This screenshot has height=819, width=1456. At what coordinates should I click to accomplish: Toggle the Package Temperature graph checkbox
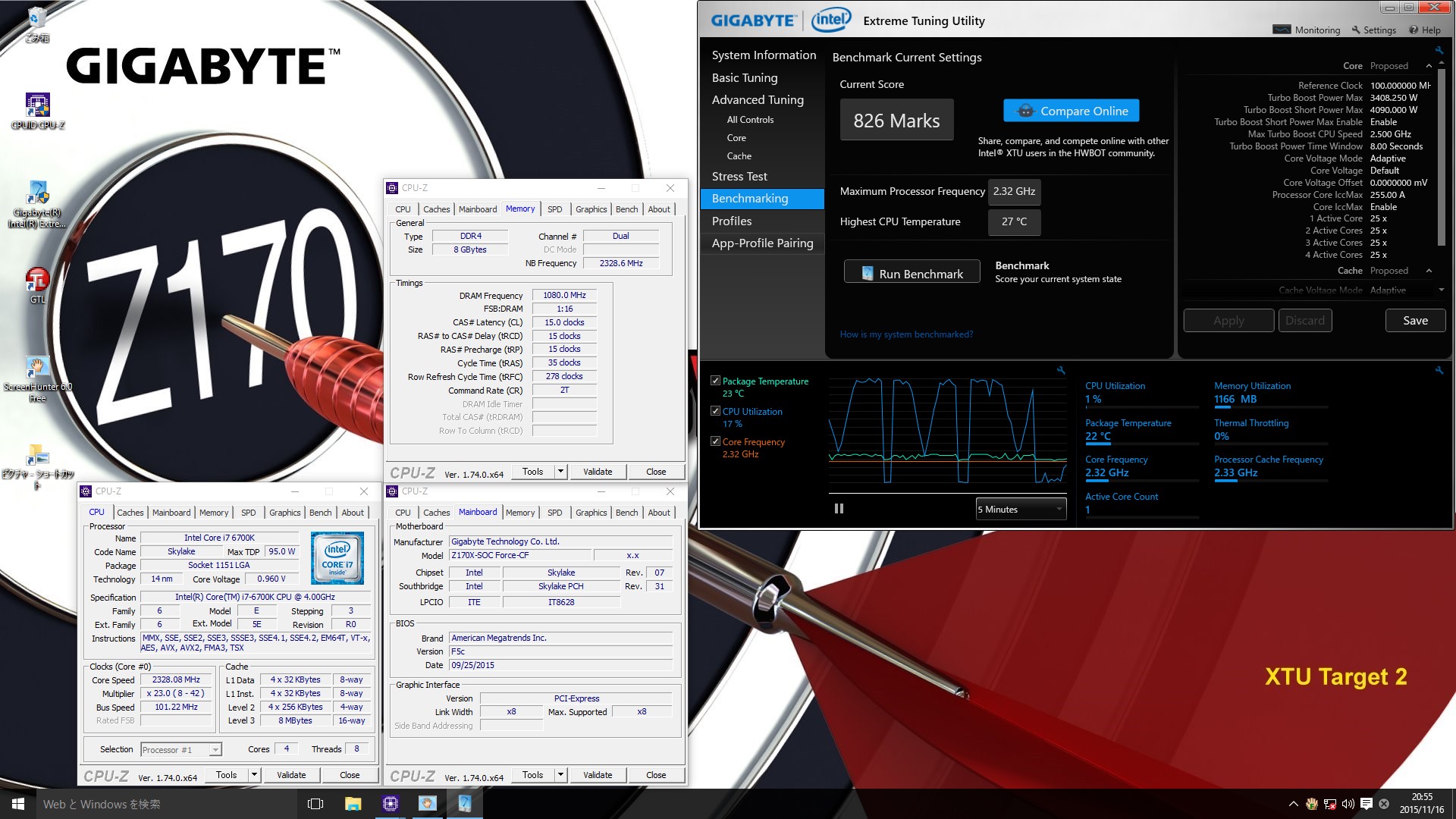point(715,381)
